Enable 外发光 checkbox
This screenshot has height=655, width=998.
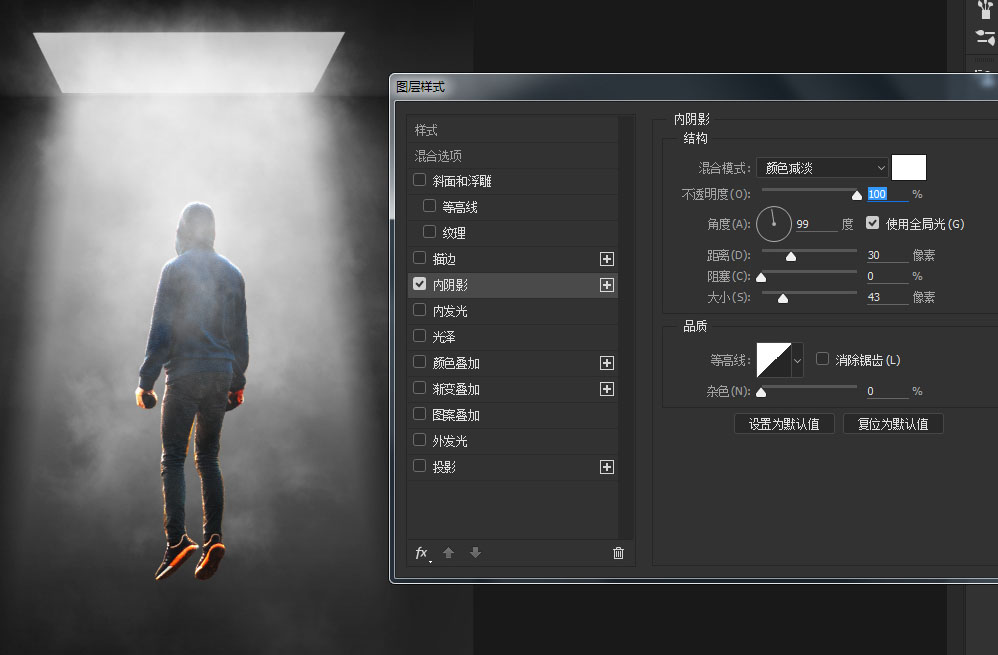419,440
